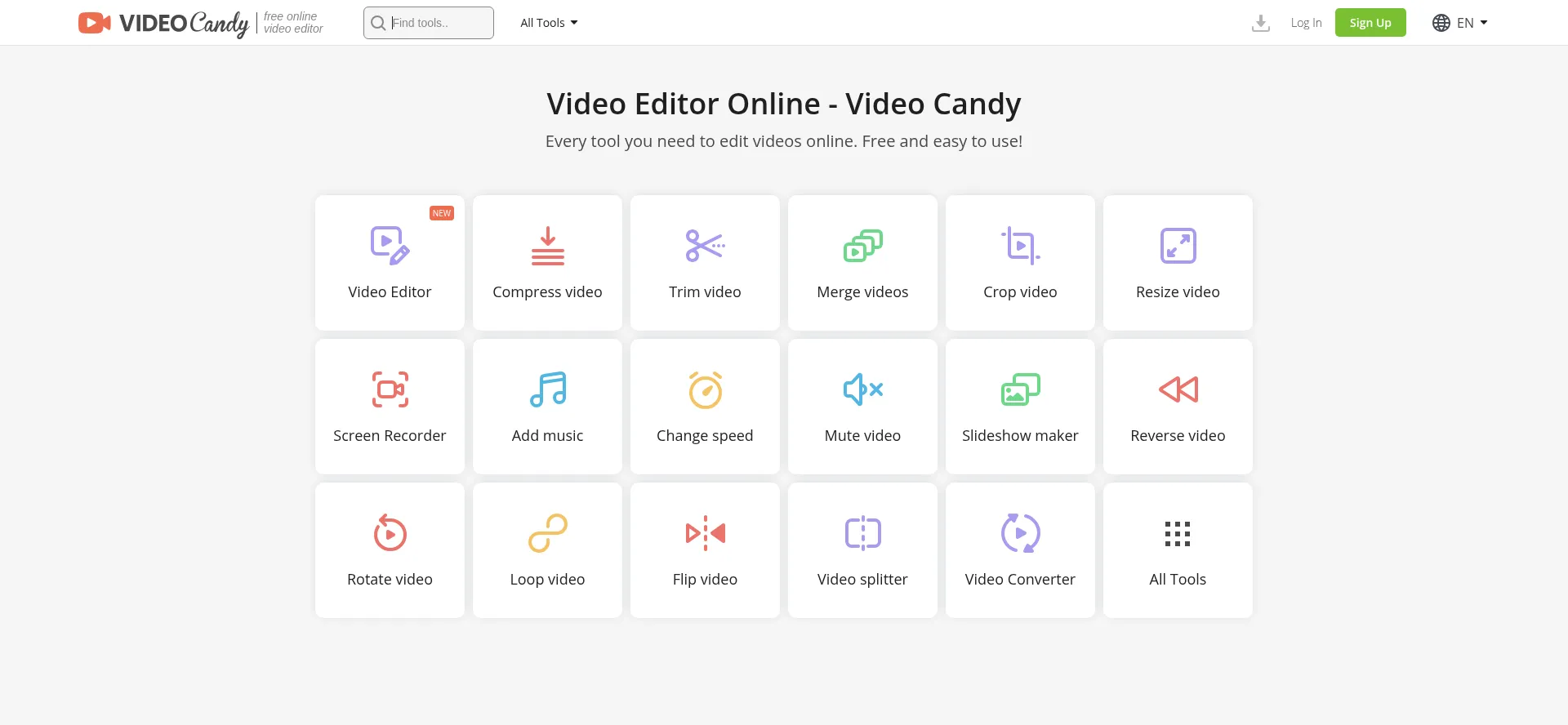Click the 'Reverse video' label
Viewport: 1568px width, 725px height.
pyautogui.click(x=1178, y=436)
